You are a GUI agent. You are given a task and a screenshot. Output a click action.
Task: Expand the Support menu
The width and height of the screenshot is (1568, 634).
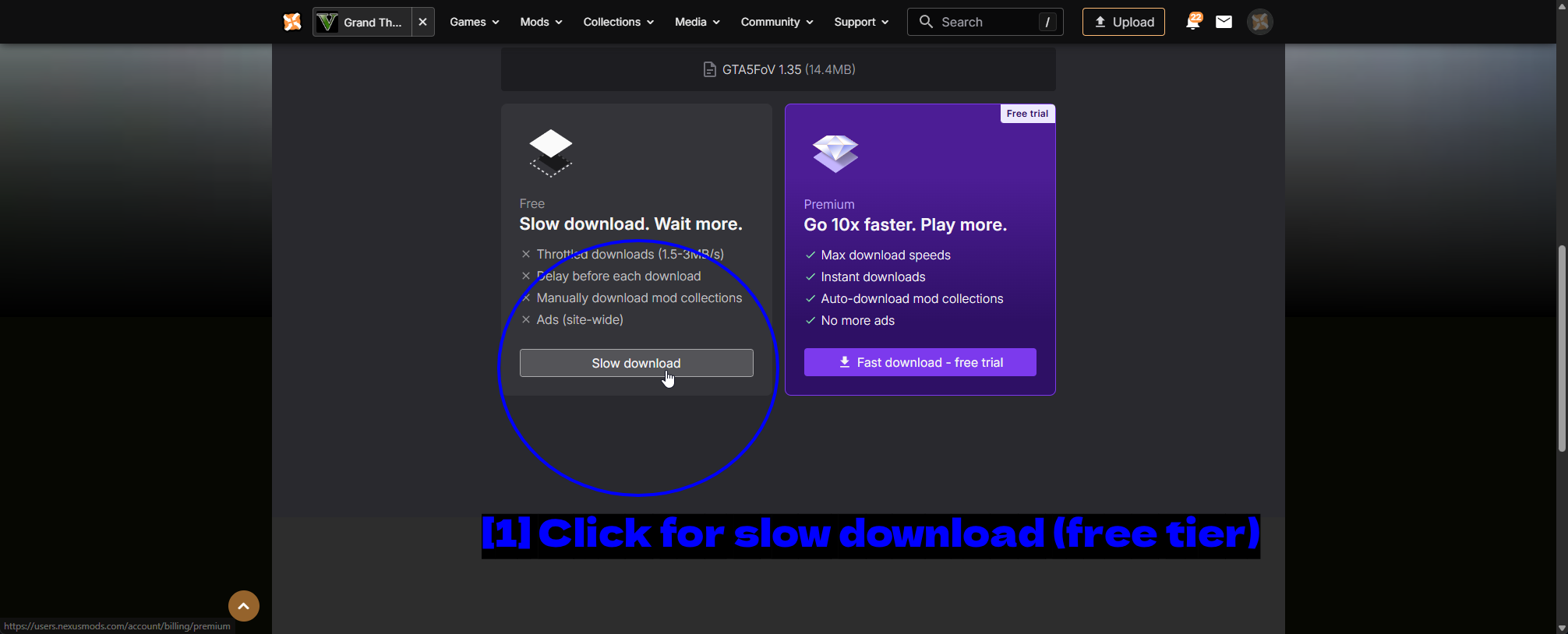pyautogui.click(x=860, y=22)
